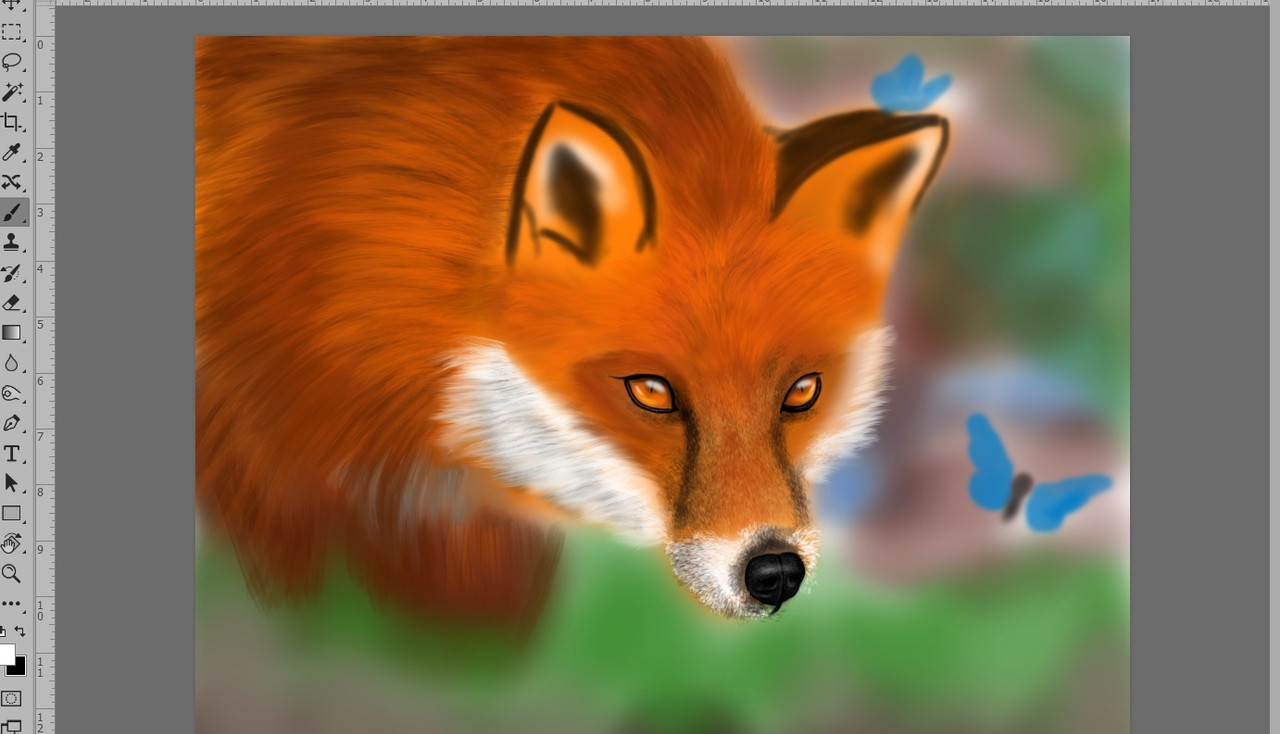Screen dimensions: 1280x734
Task: Activate the Zoom magnifier tool
Action: tap(11, 573)
